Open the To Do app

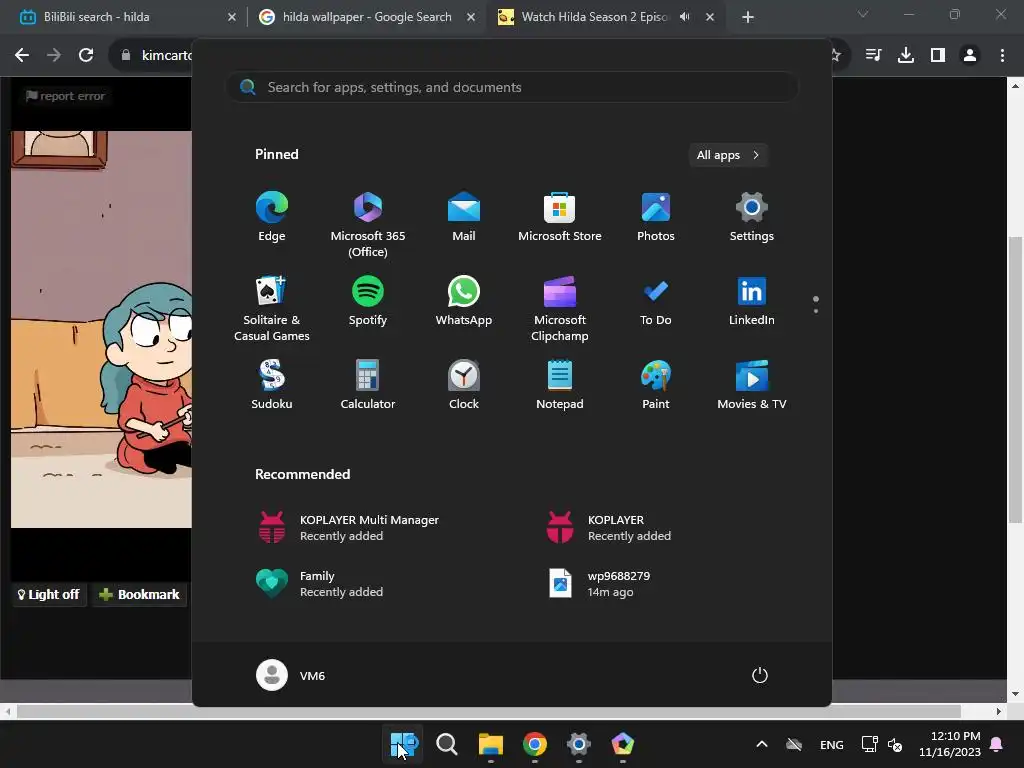[x=656, y=301]
